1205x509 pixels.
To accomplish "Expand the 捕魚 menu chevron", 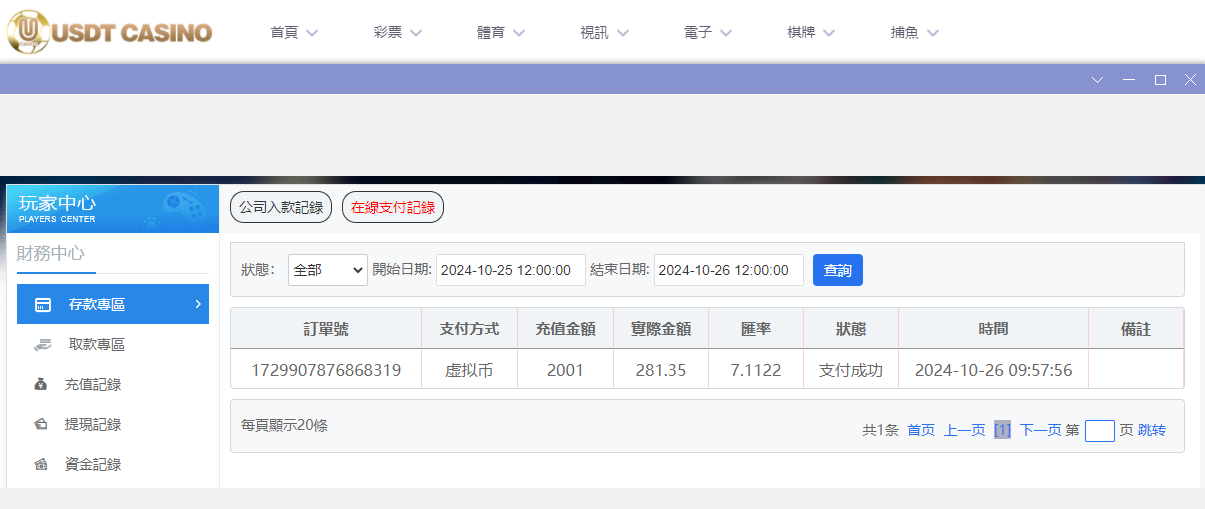I will (933, 33).
